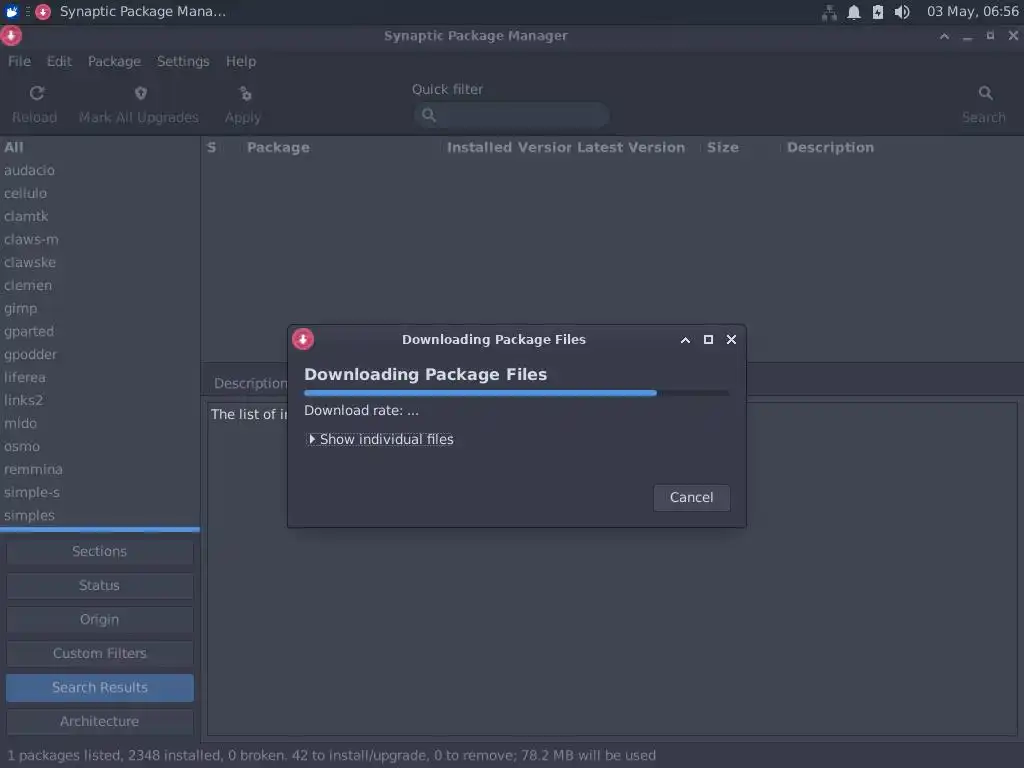The width and height of the screenshot is (1024, 768).
Task: Open the network icon in system tray
Action: tap(829, 12)
